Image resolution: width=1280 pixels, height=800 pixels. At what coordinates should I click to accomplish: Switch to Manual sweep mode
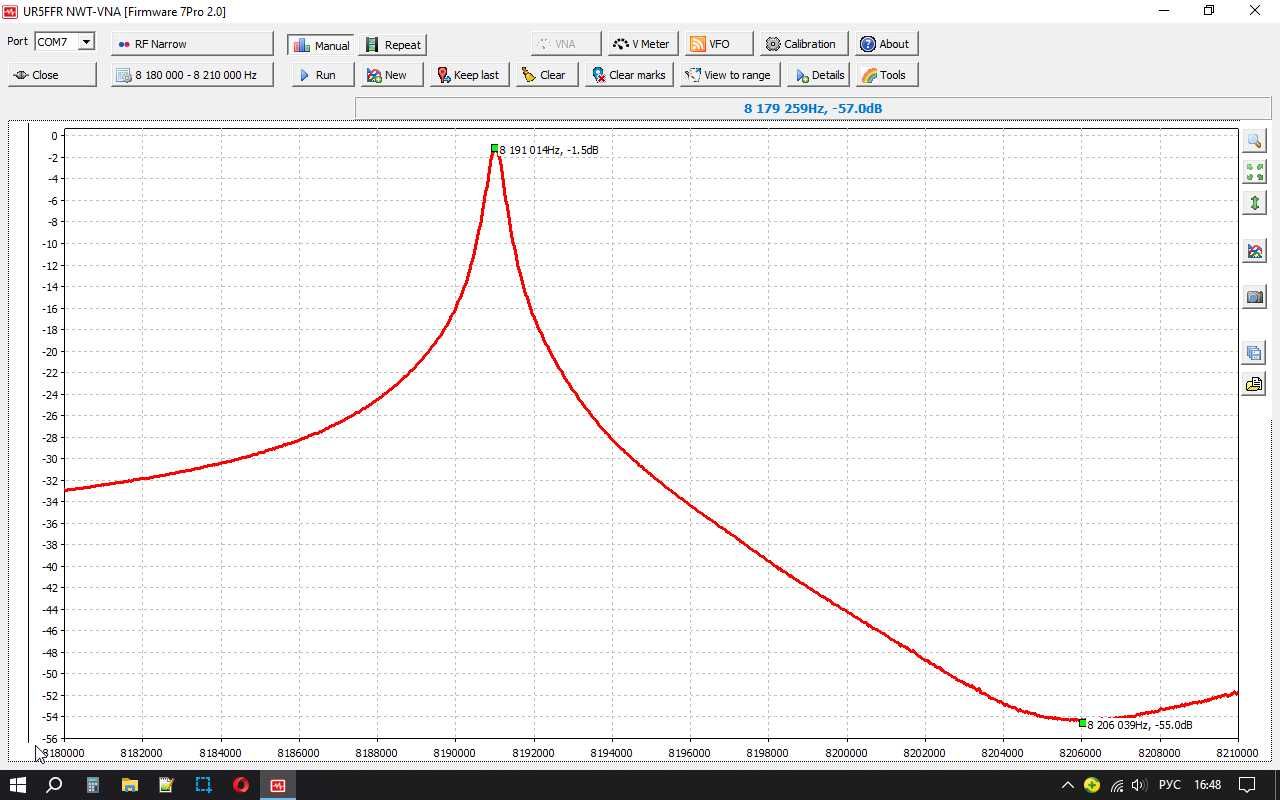click(321, 45)
